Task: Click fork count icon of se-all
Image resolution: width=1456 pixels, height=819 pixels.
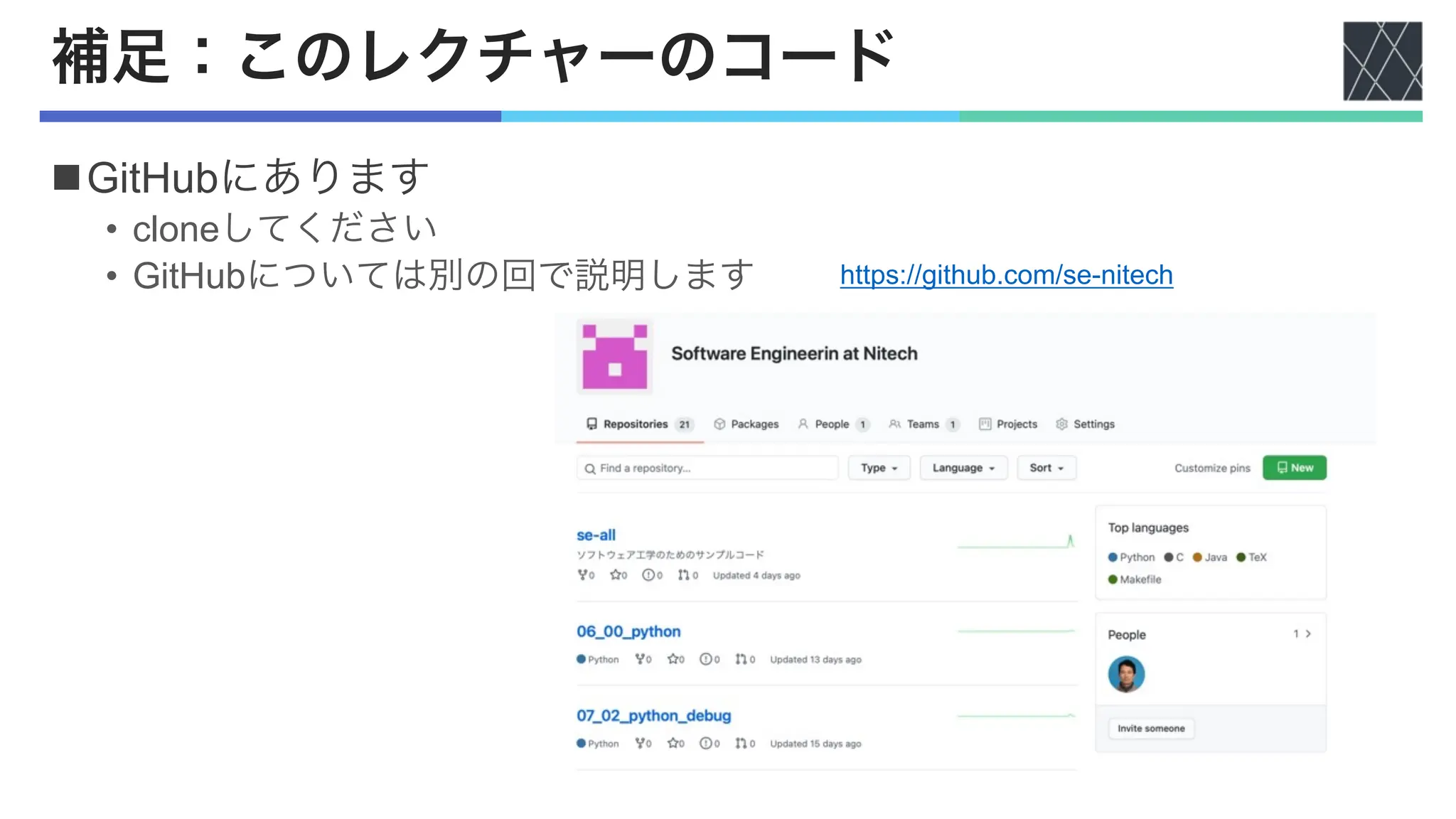Action: (583, 575)
